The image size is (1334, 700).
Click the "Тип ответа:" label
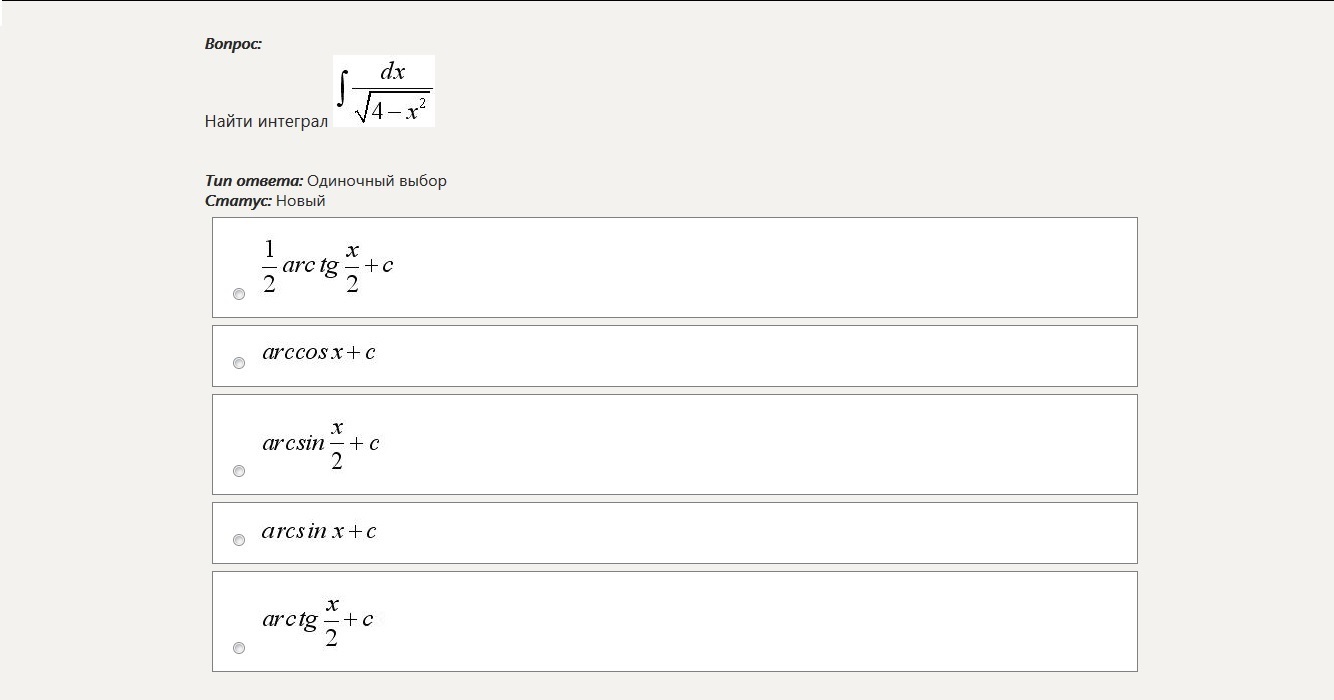(253, 181)
